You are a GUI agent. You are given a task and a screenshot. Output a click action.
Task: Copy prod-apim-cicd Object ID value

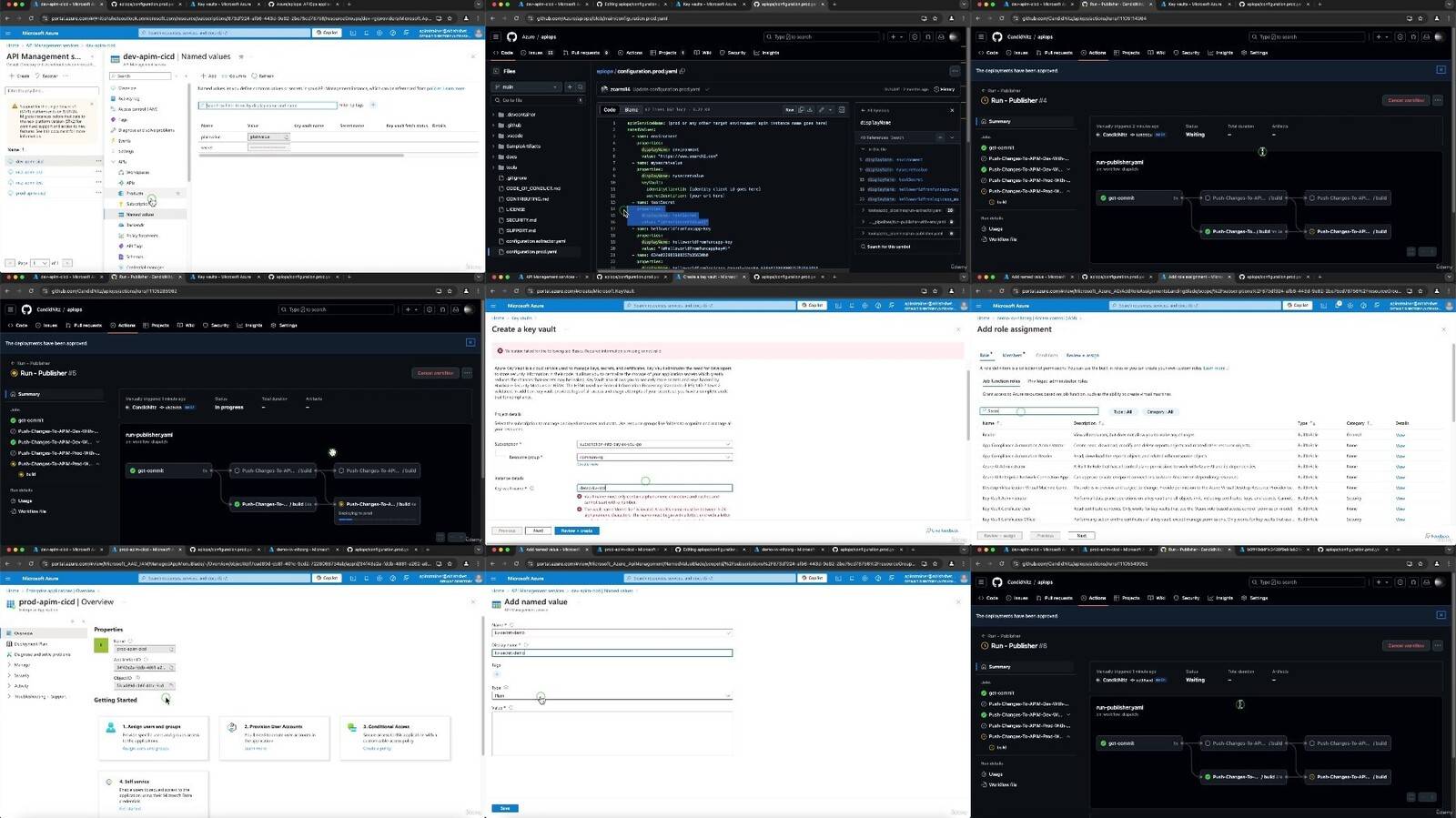(172, 685)
